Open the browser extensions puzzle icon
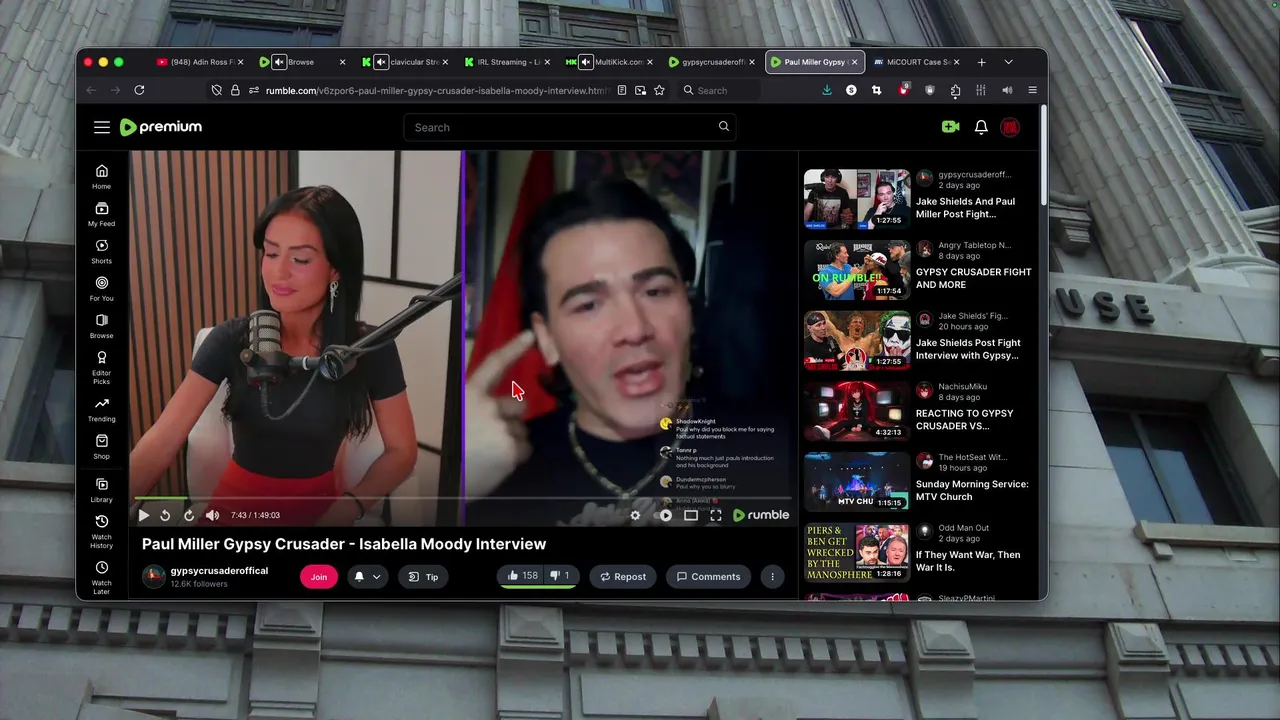 tap(955, 90)
